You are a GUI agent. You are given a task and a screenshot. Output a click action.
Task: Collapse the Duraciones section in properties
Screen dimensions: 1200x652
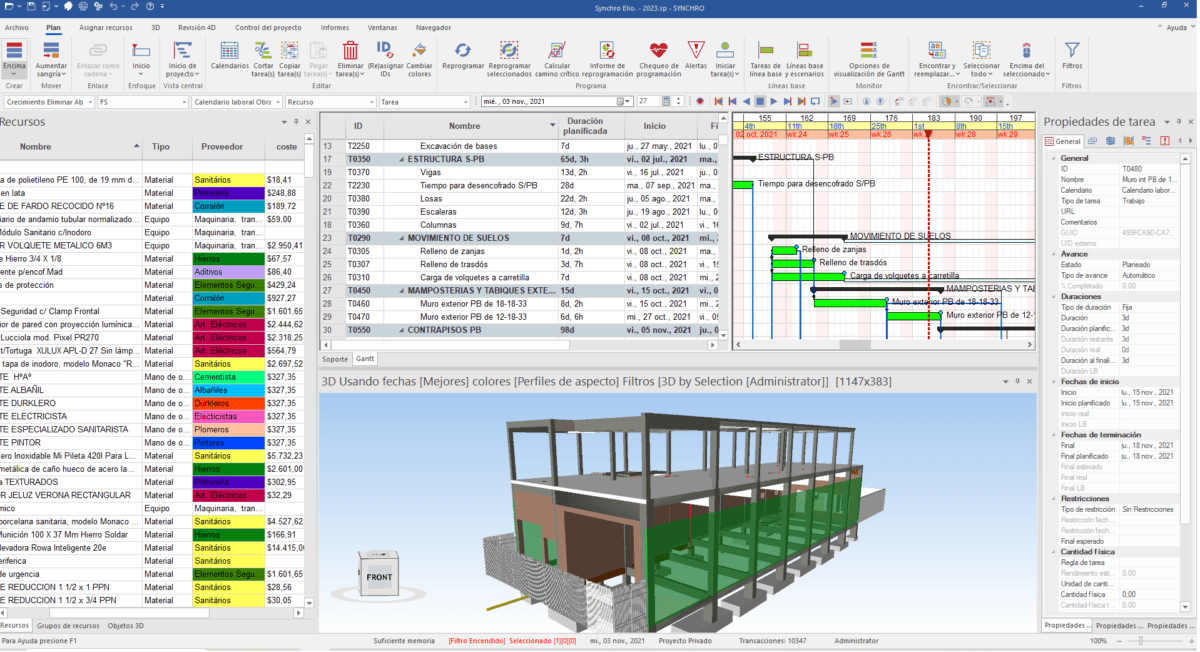1053,297
